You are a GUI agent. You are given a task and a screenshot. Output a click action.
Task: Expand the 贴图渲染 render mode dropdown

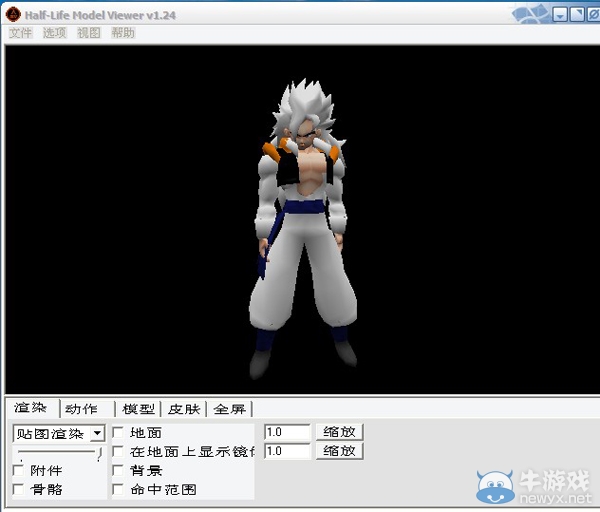point(98,434)
